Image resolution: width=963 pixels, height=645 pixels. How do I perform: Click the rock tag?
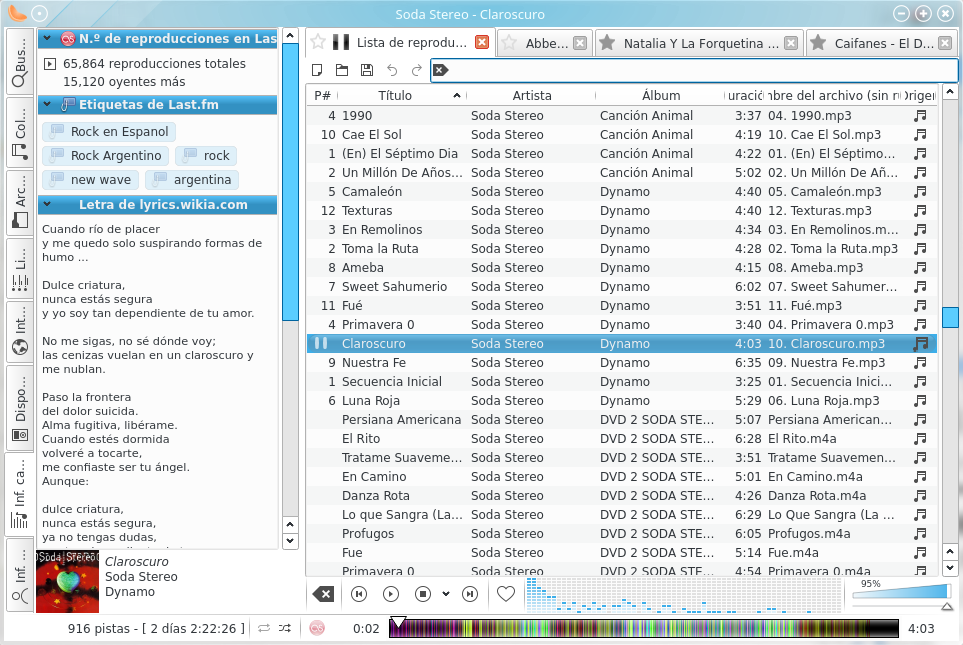pyautogui.click(x=206, y=155)
